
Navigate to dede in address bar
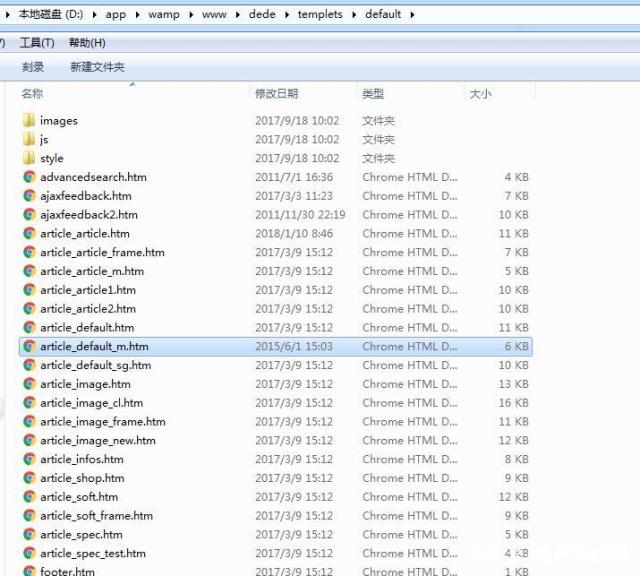pos(262,15)
